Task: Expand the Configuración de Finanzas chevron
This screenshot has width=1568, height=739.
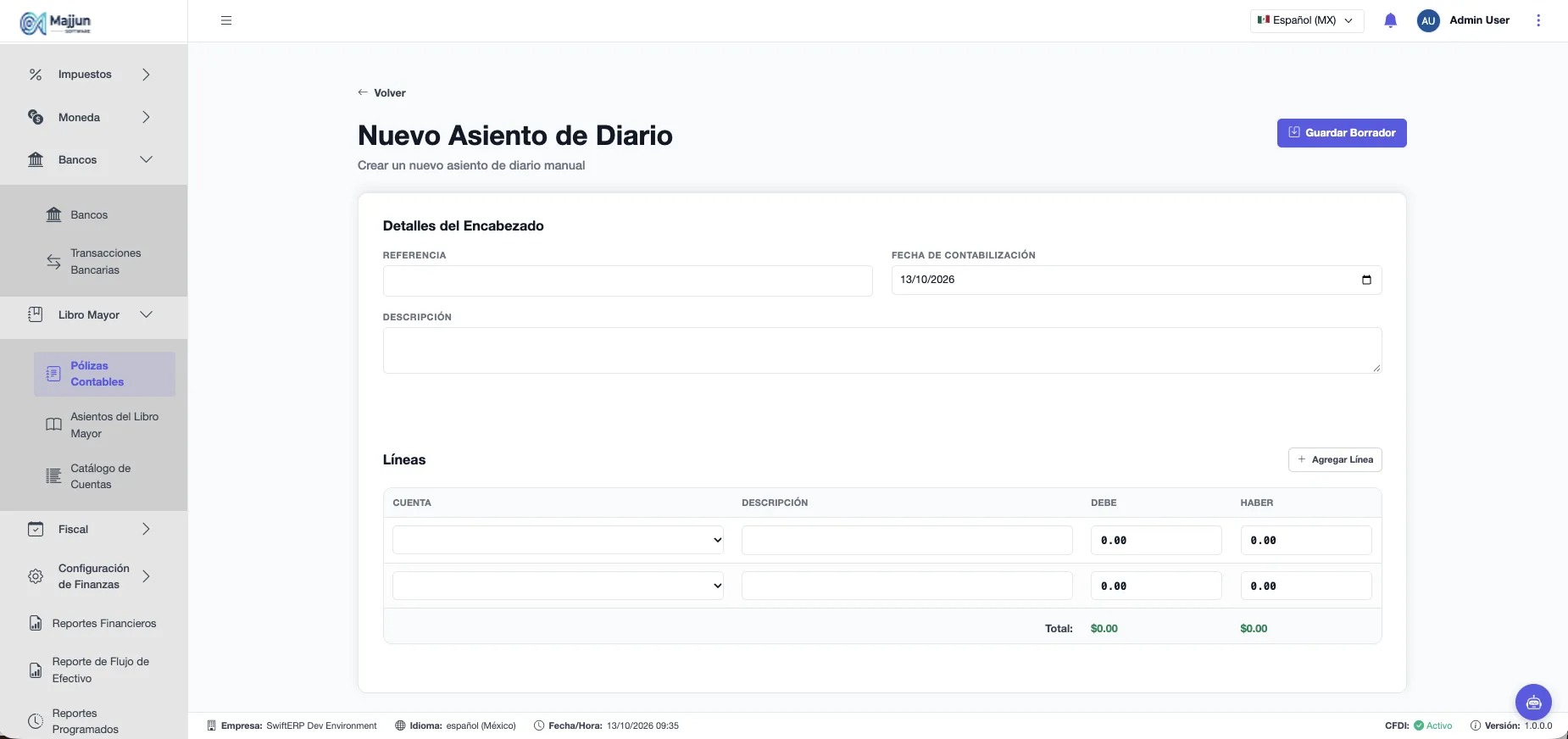Action: (146, 576)
